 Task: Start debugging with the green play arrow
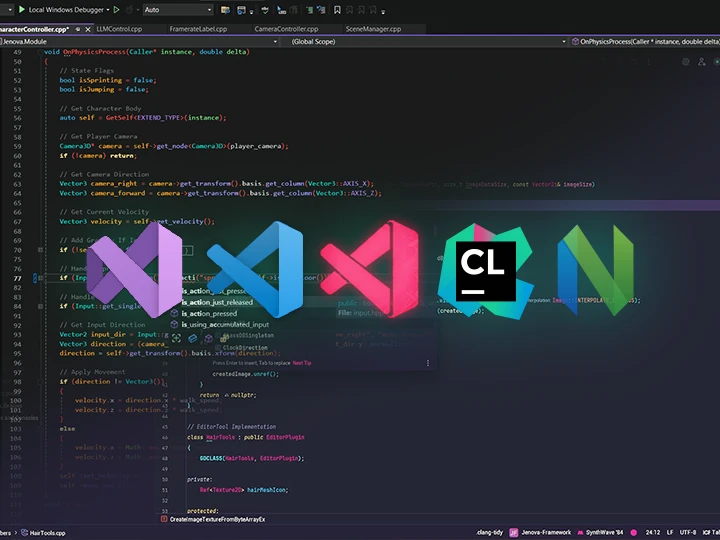tap(22, 9)
